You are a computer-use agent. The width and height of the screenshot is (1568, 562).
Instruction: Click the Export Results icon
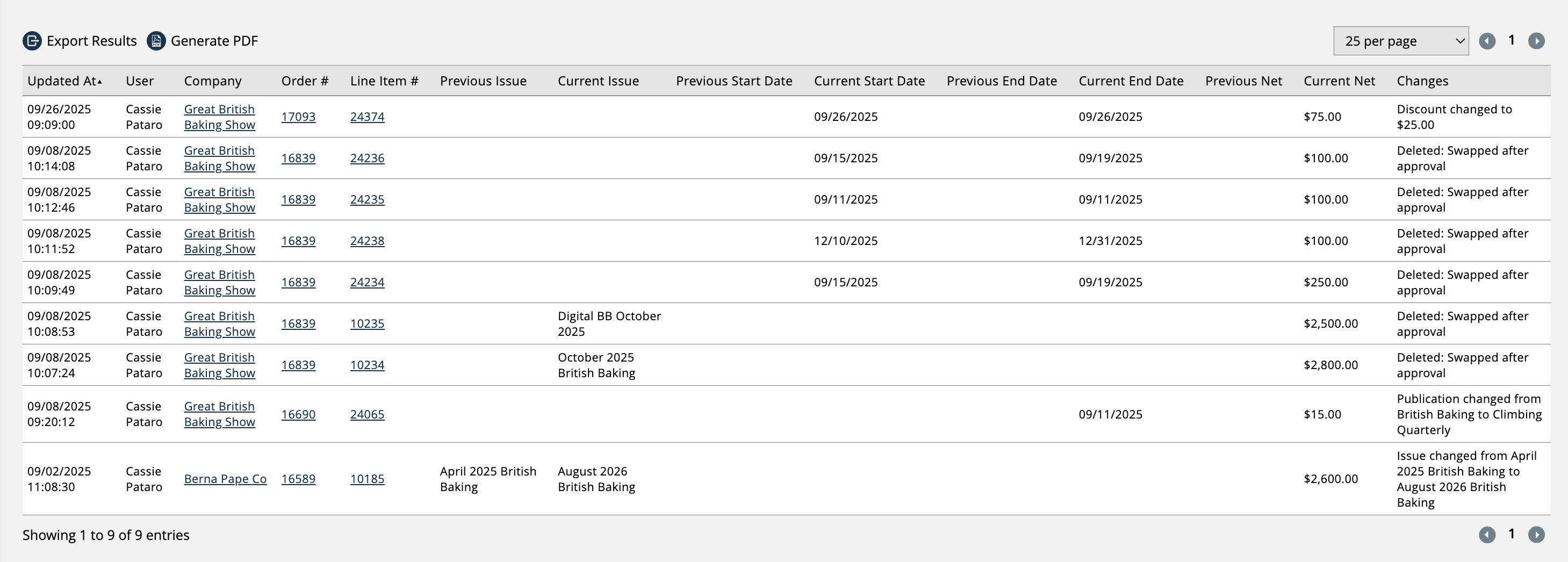tap(32, 41)
